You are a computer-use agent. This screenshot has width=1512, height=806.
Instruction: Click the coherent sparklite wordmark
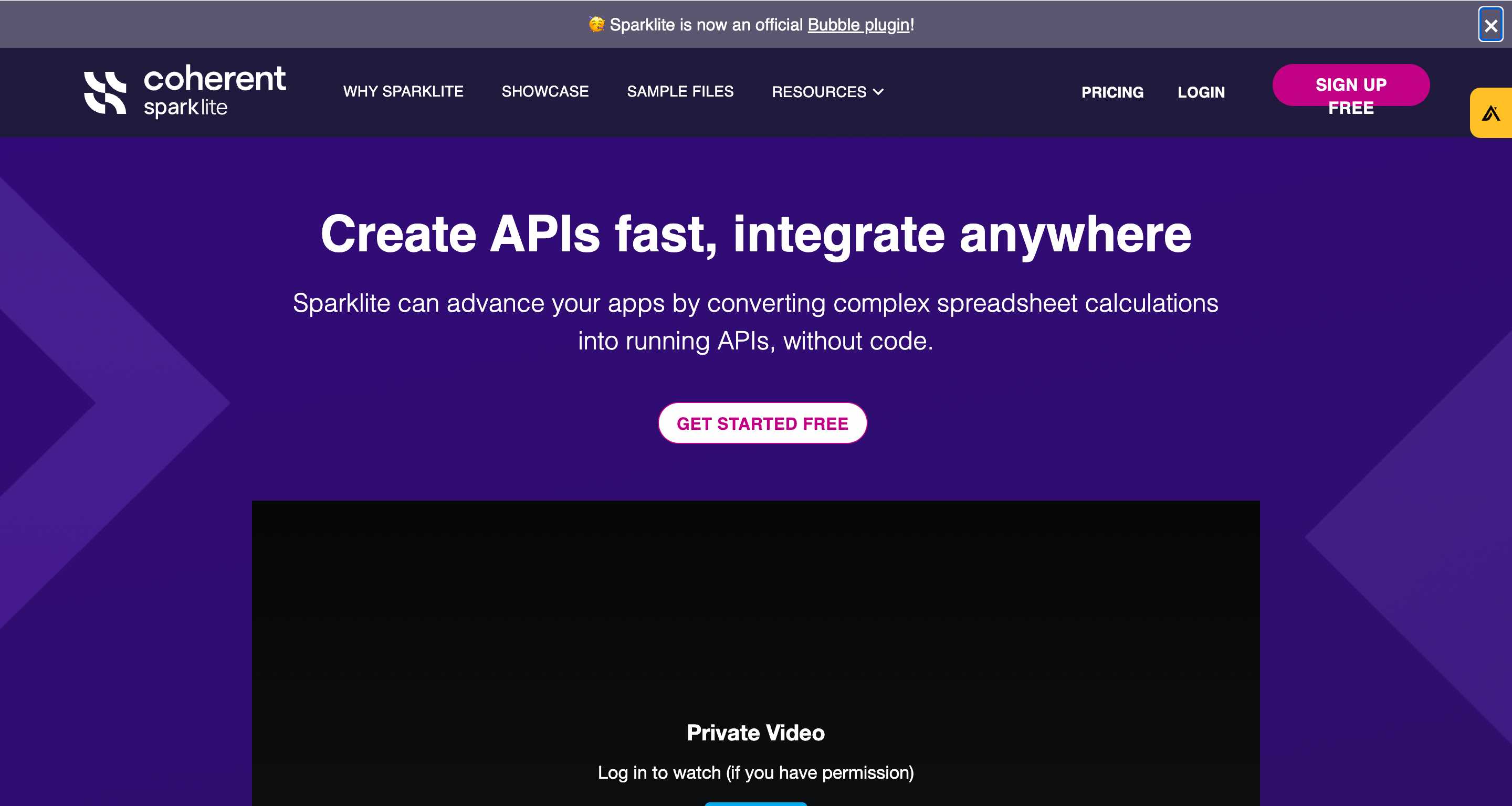(x=214, y=91)
